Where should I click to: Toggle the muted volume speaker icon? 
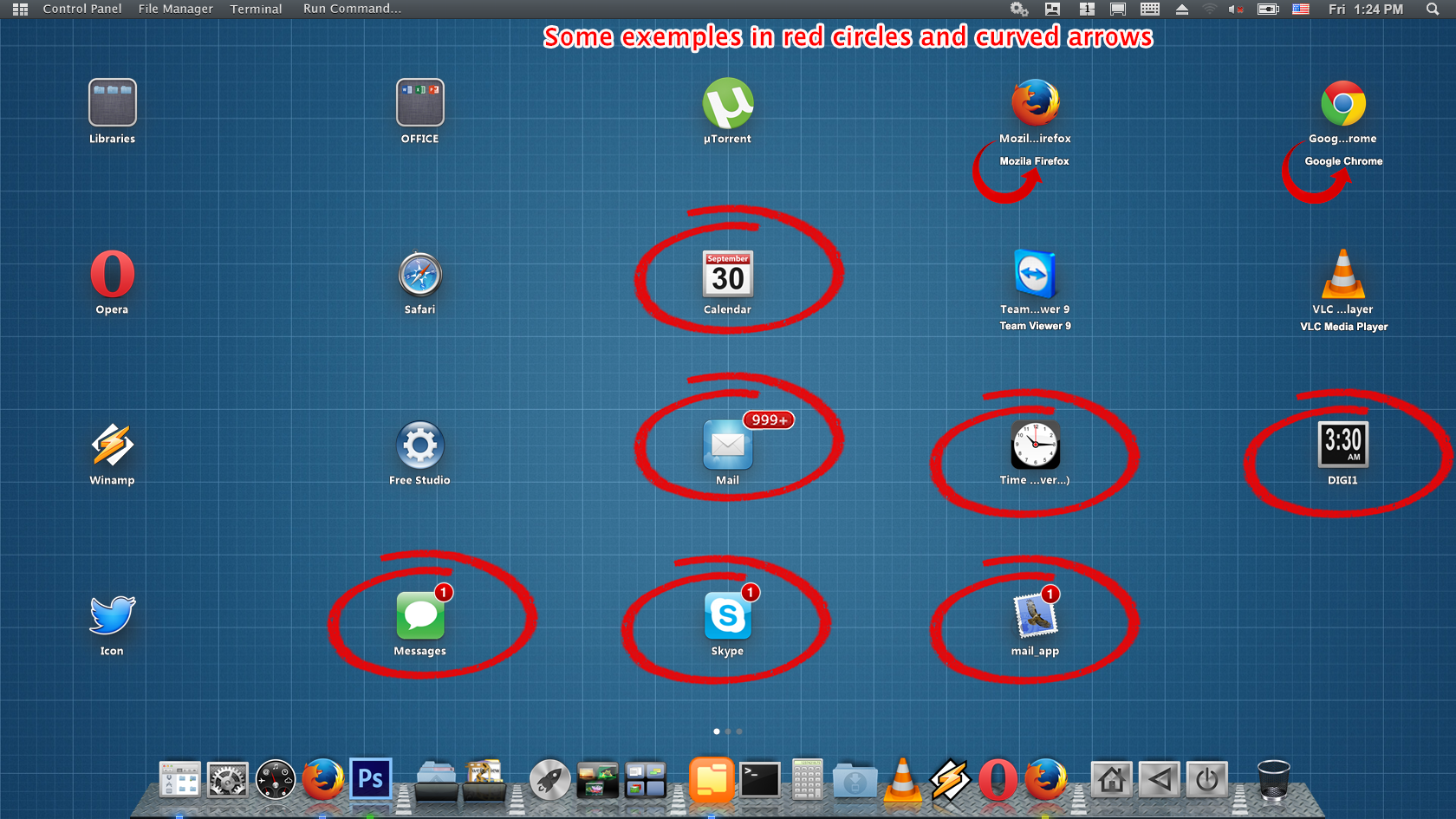(1236, 9)
